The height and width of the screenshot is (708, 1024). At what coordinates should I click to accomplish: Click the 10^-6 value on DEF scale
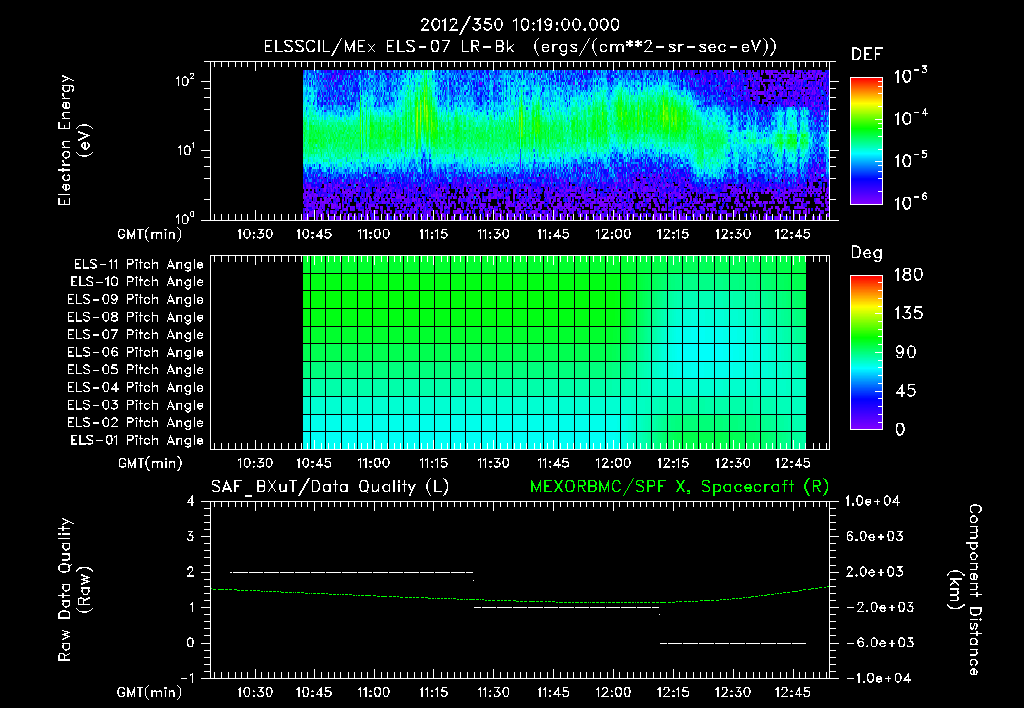coord(911,202)
